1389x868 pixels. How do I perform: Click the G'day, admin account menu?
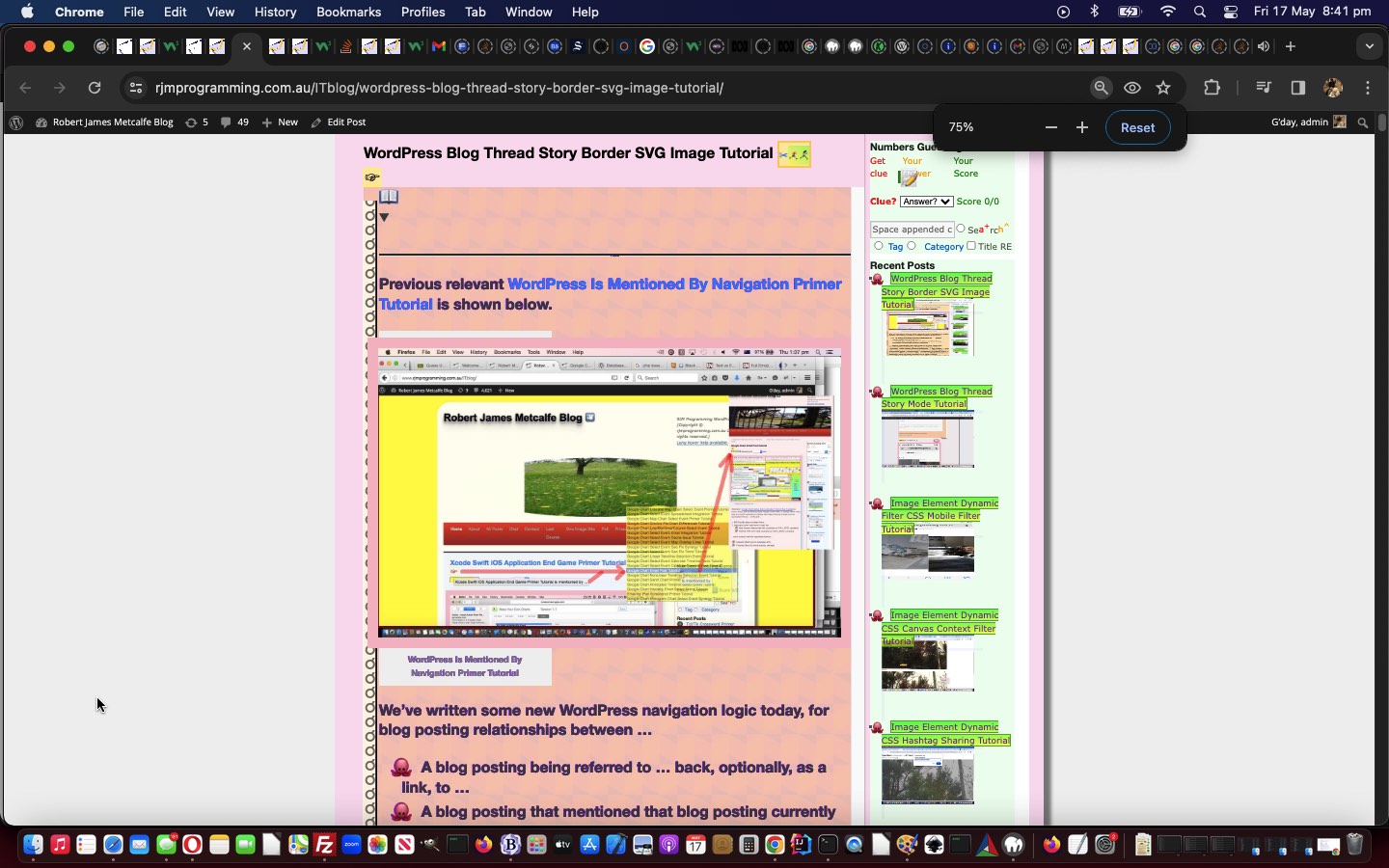(x=1308, y=122)
